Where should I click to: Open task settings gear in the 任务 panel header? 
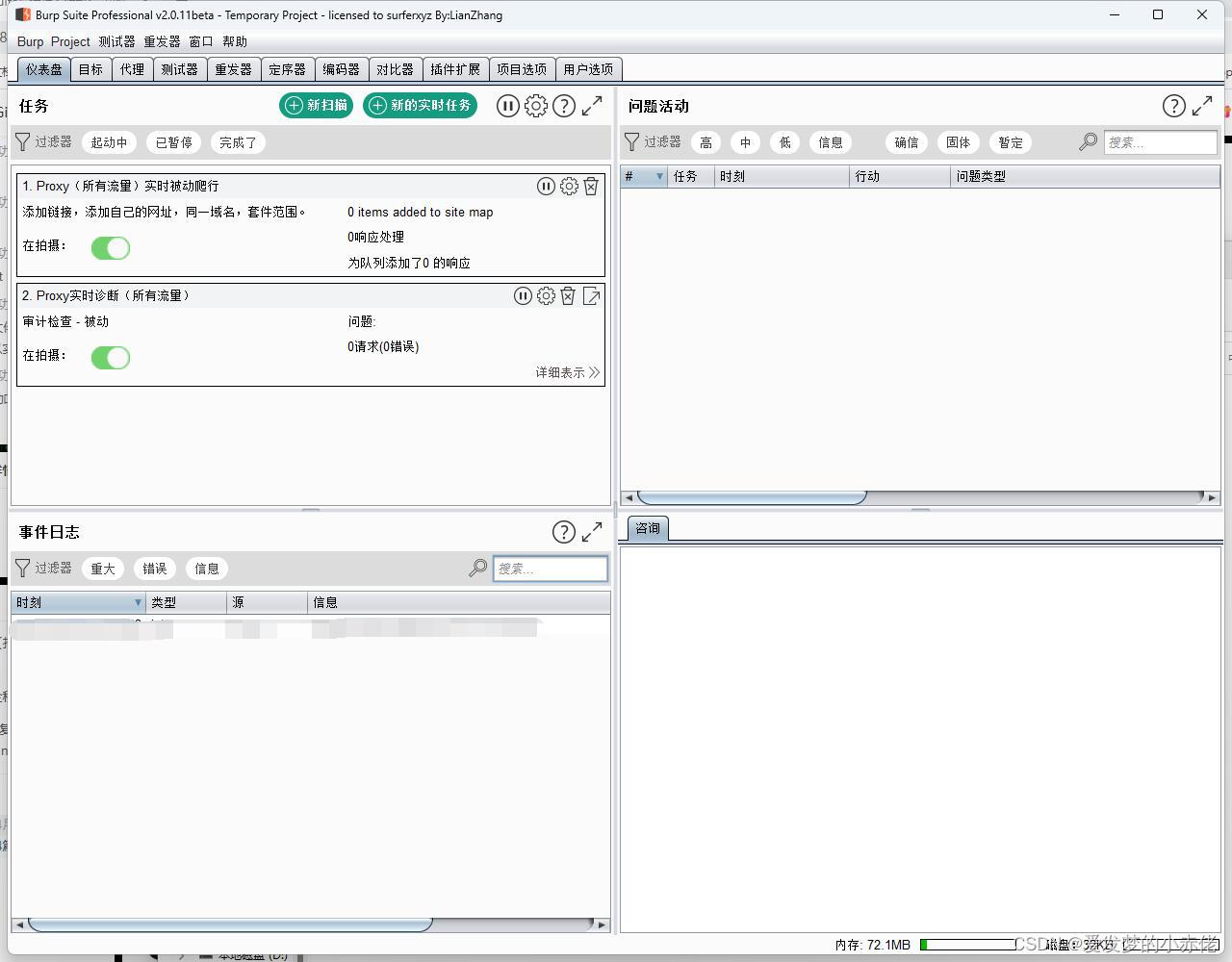pyautogui.click(x=536, y=106)
